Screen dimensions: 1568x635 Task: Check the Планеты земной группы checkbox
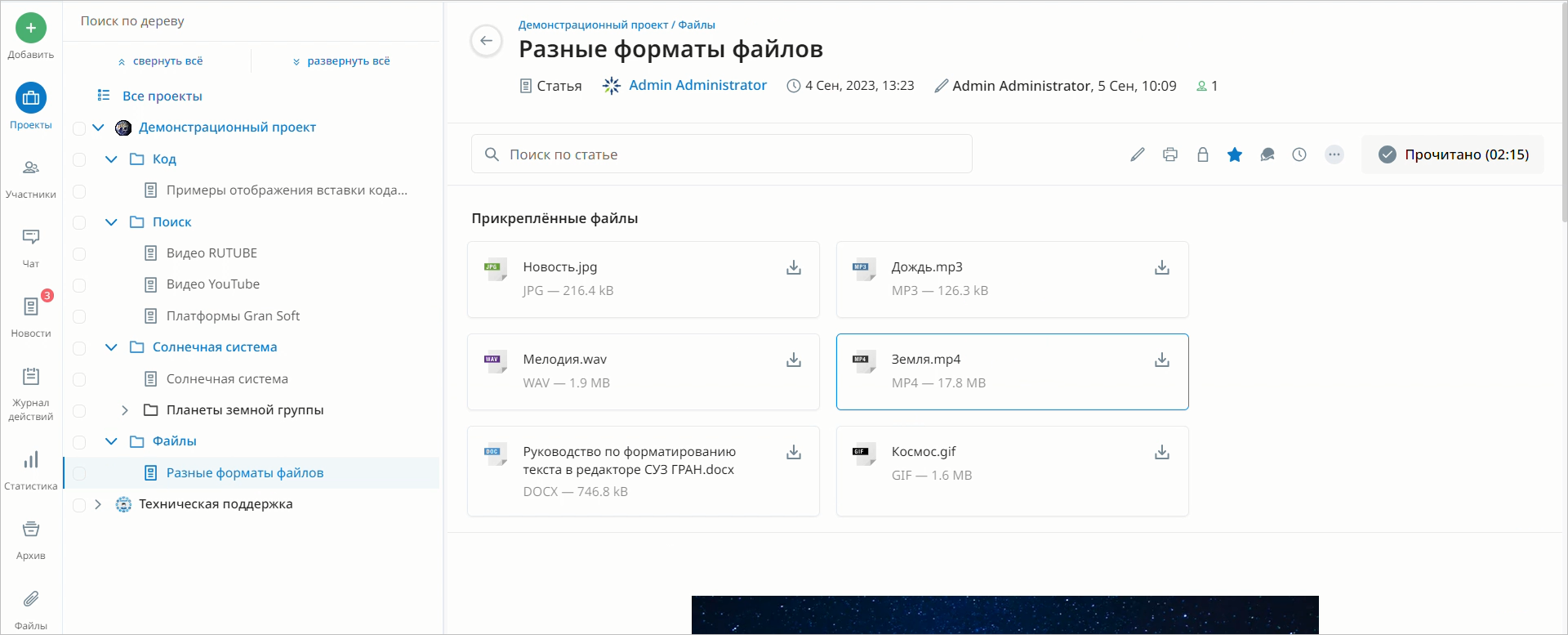[x=79, y=411]
